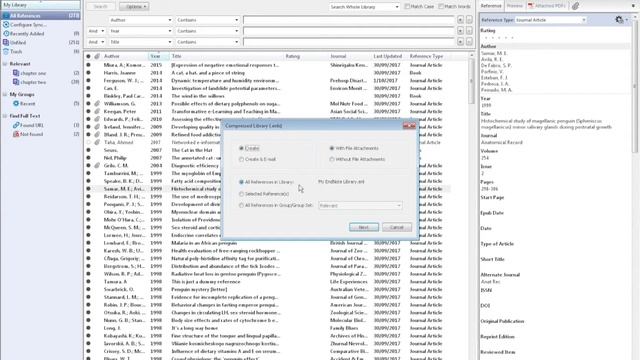This screenshot has height=360, width=640.
Task: Click the attachment paperclip on Williamson, G. row
Action: (97, 104)
